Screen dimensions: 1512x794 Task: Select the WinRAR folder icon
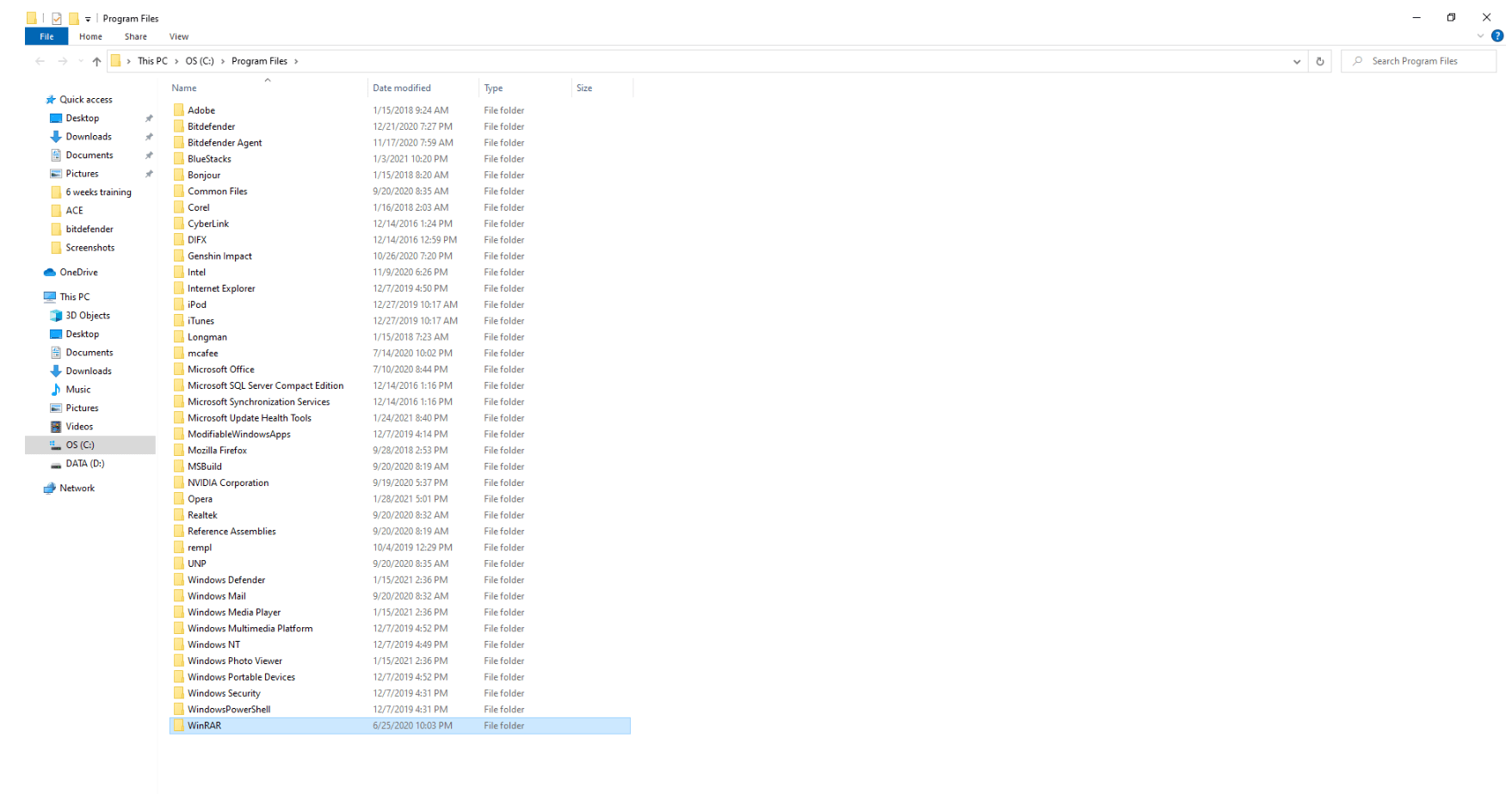(x=179, y=726)
